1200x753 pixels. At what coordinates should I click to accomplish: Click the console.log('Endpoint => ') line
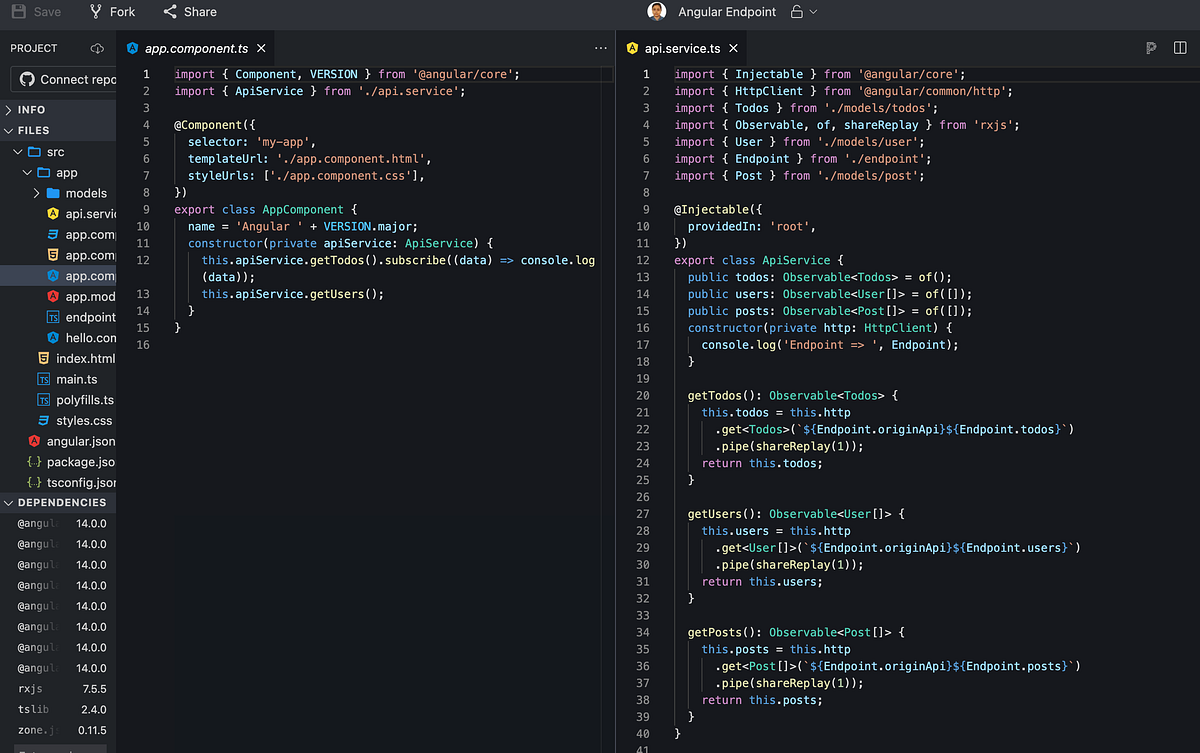coord(830,344)
